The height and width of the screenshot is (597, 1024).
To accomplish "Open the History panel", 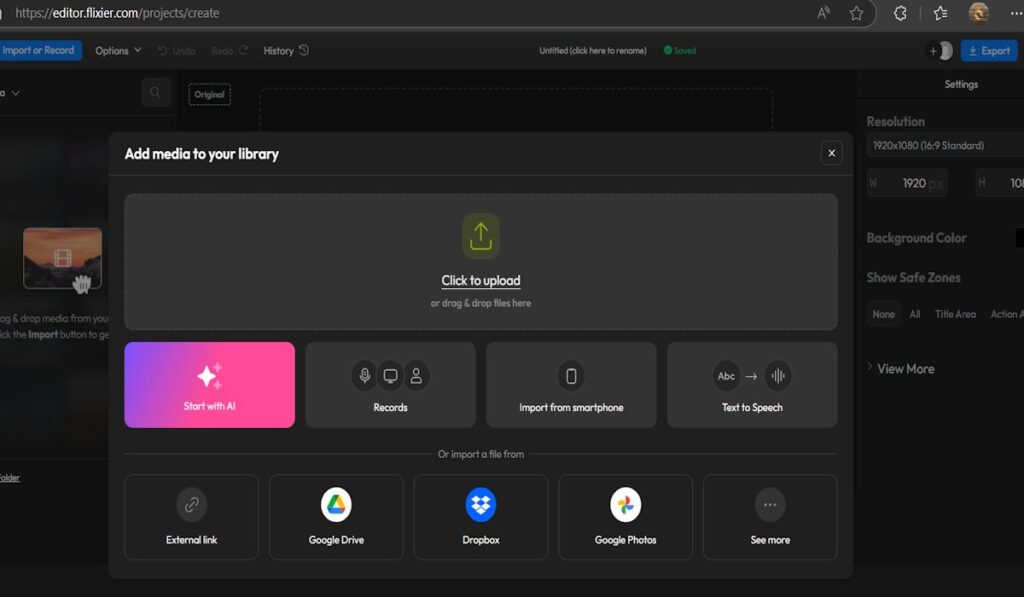I will (285, 51).
